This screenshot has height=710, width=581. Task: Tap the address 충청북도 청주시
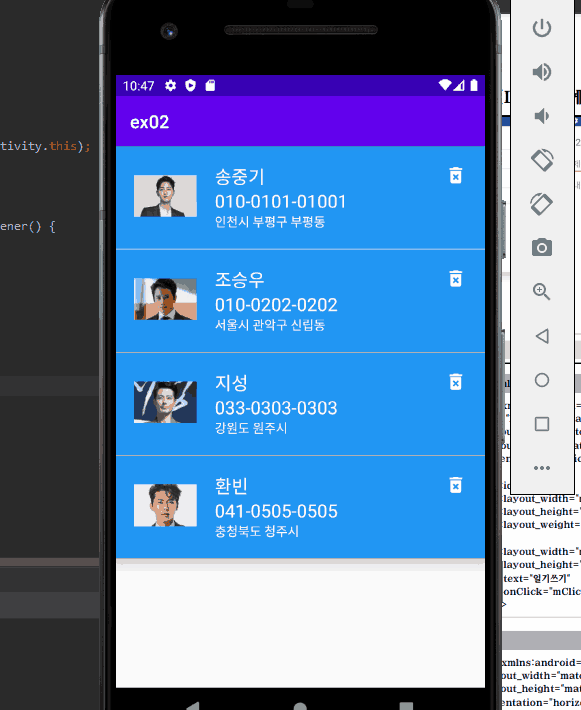257,531
